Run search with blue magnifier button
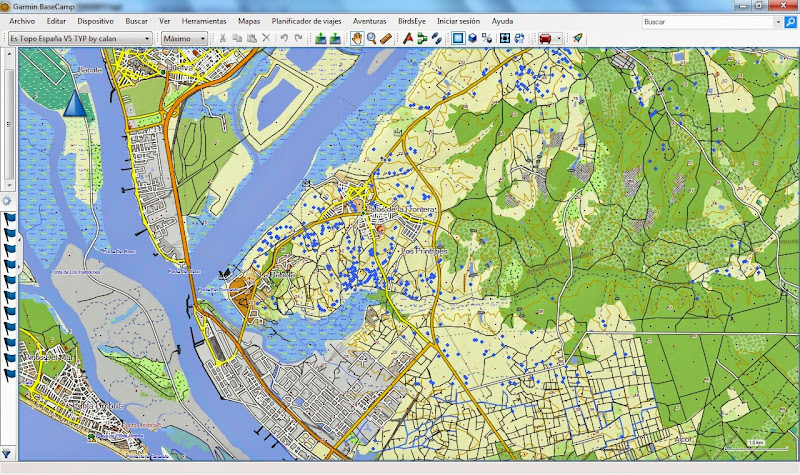 (x=790, y=22)
